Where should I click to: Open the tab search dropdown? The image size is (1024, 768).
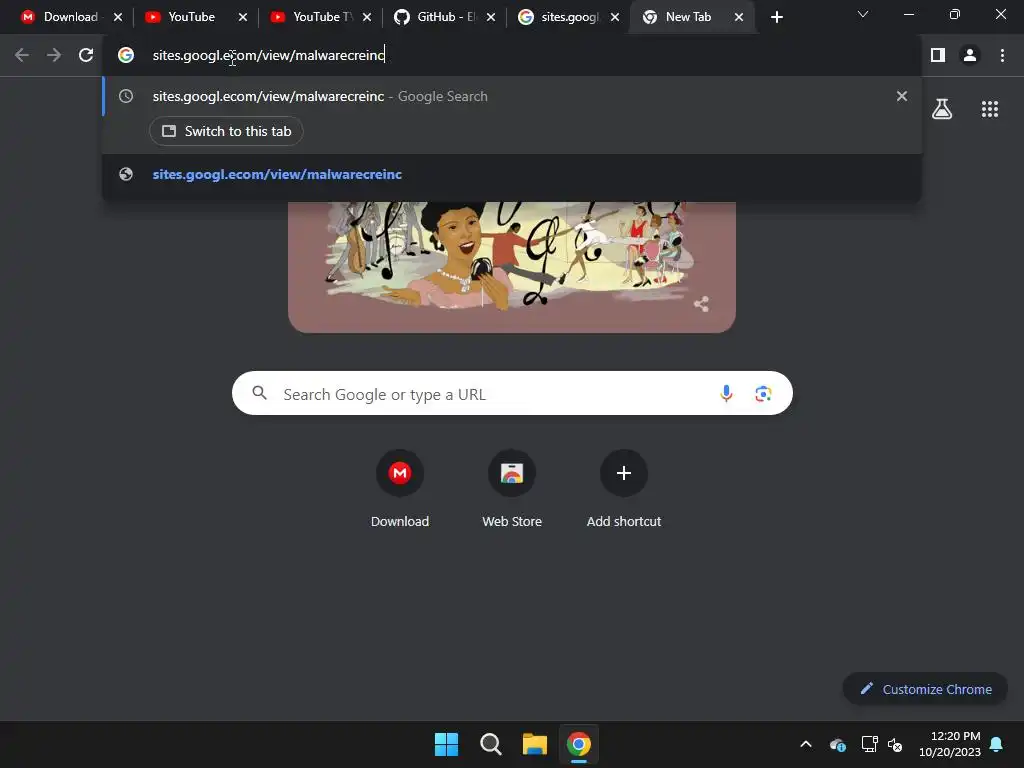point(863,14)
